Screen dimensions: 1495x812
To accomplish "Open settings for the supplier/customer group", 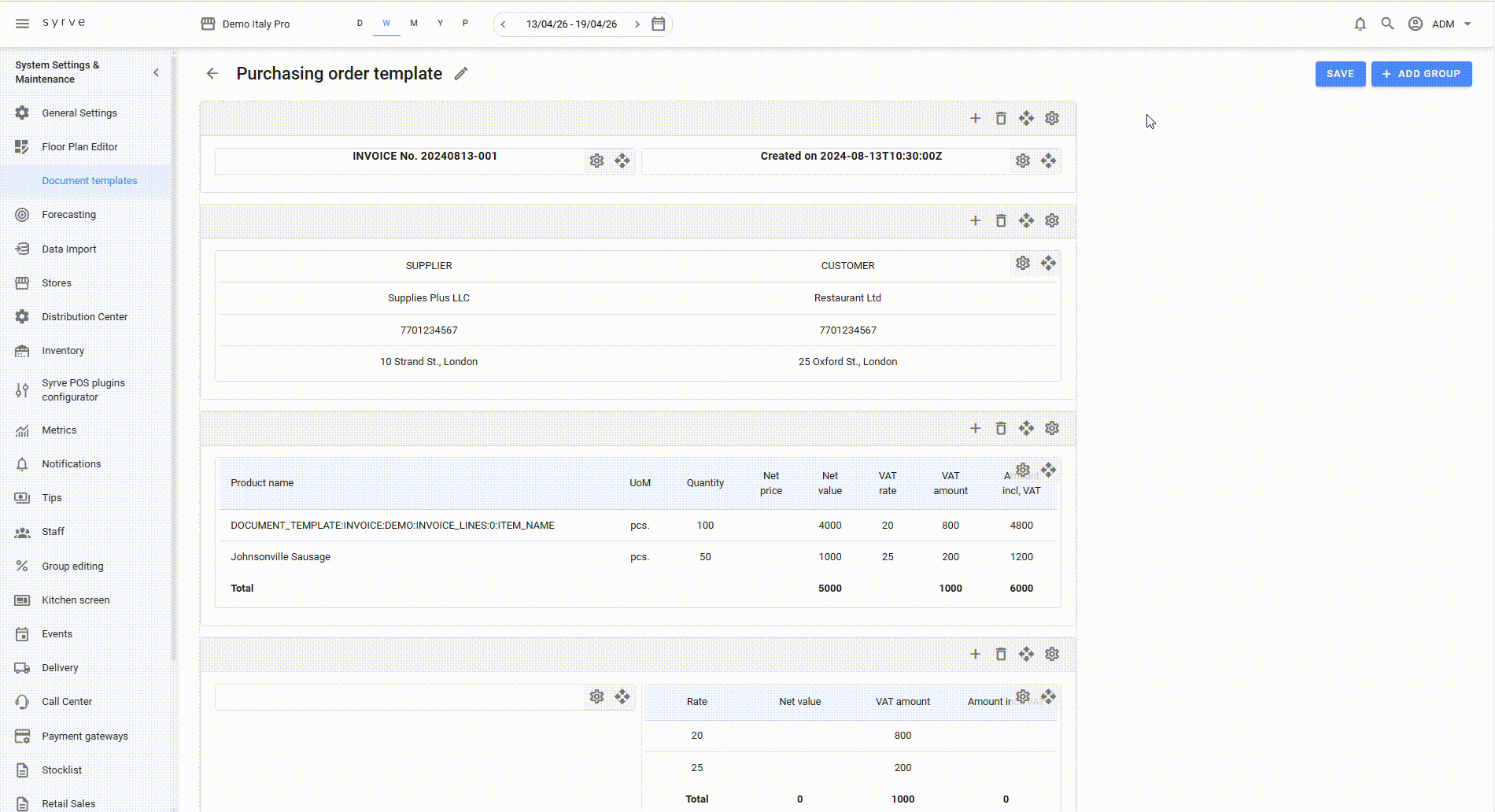I will [x=1052, y=220].
